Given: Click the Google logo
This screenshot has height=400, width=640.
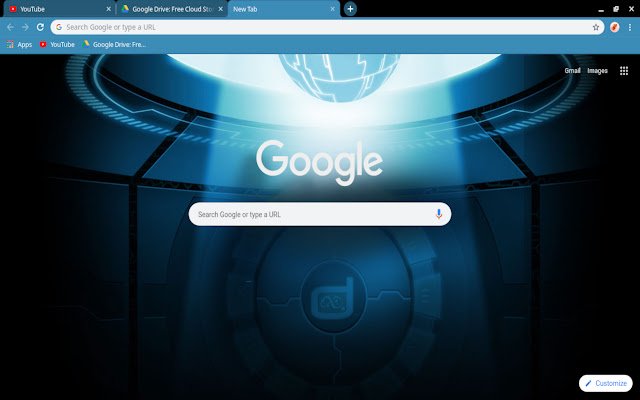Looking at the screenshot, I should [320, 162].
